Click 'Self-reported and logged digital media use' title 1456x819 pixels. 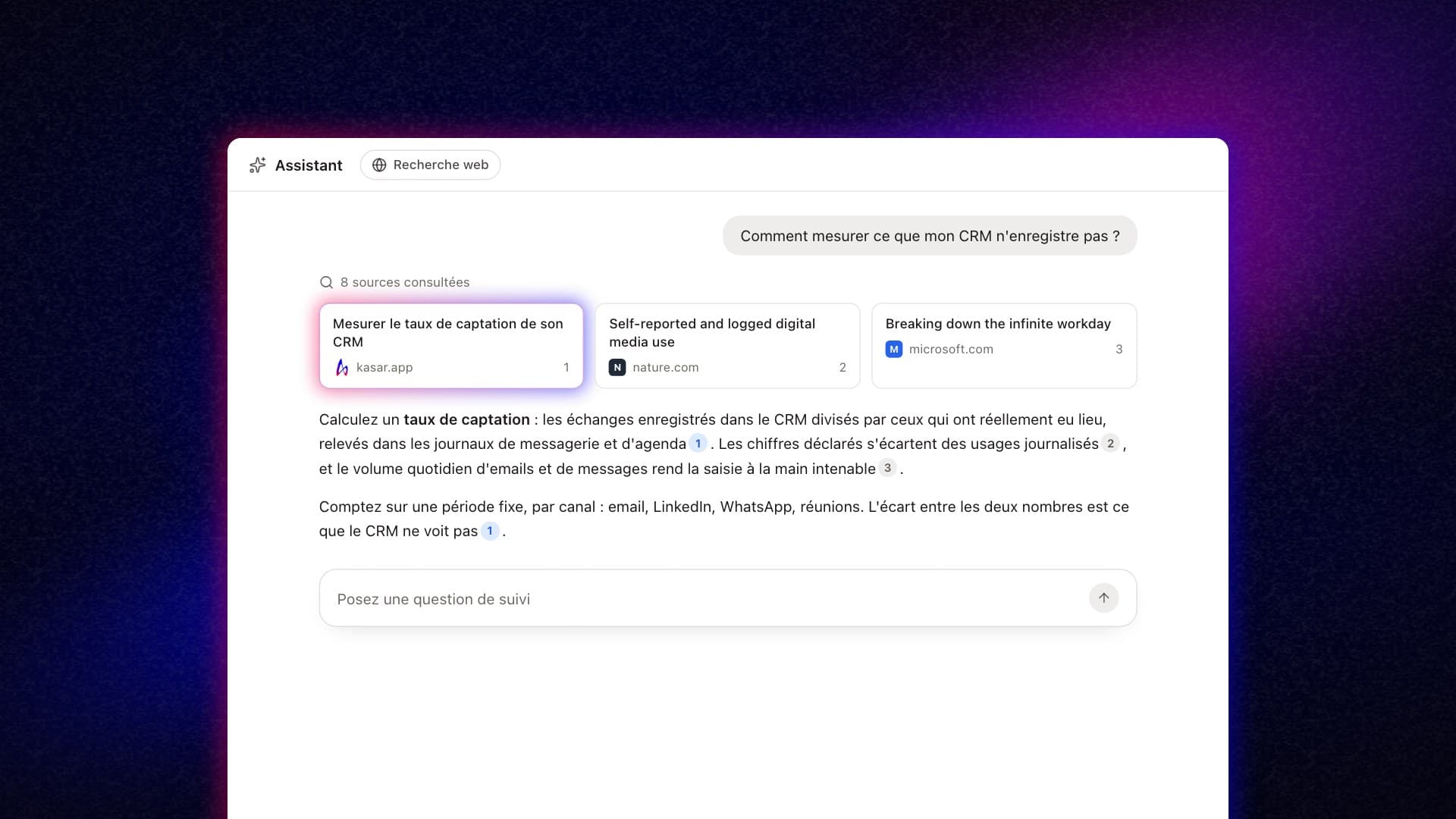712,333
